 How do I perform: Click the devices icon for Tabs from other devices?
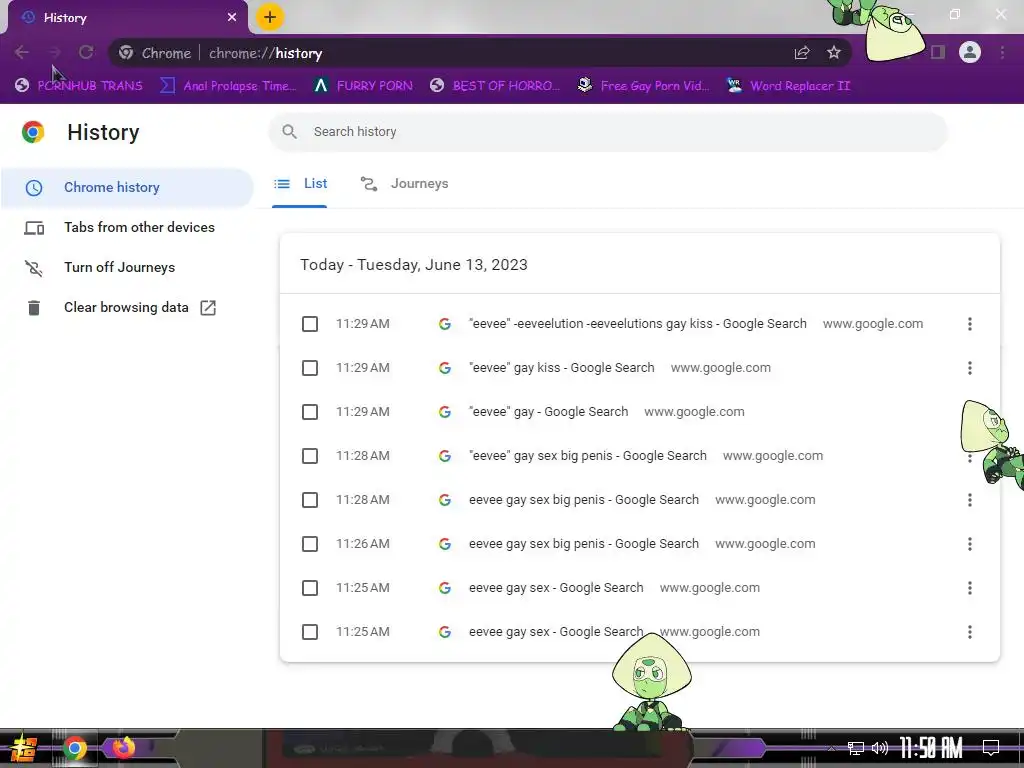34,228
